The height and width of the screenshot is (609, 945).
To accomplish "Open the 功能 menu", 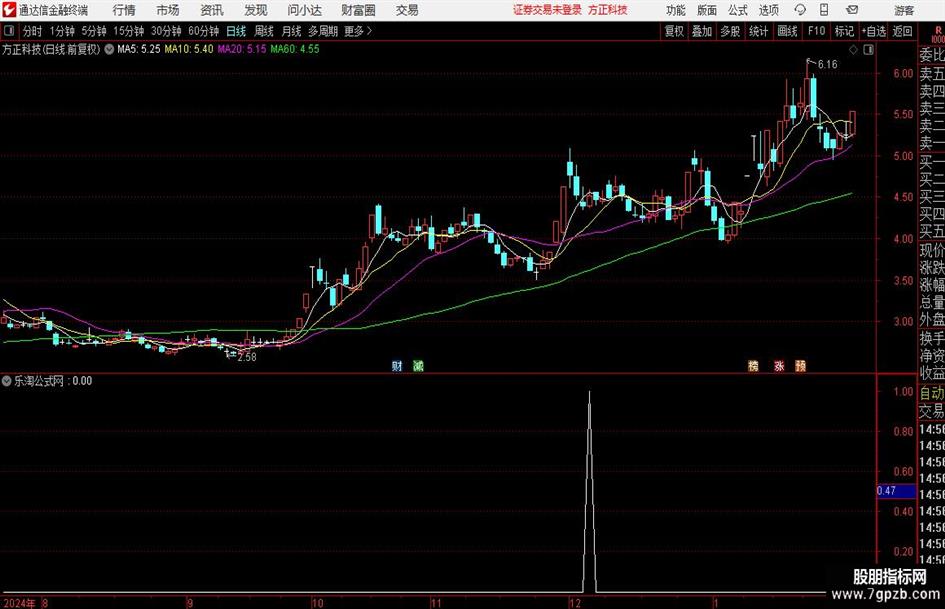I will 676,10.
